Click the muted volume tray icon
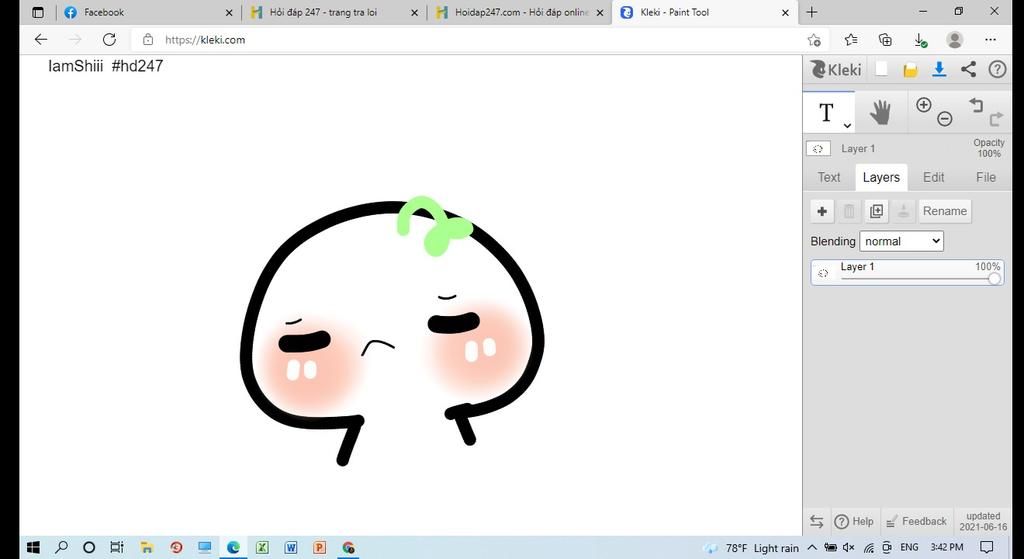The height and width of the screenshot is (559, 1024). (x=849, y=547)
